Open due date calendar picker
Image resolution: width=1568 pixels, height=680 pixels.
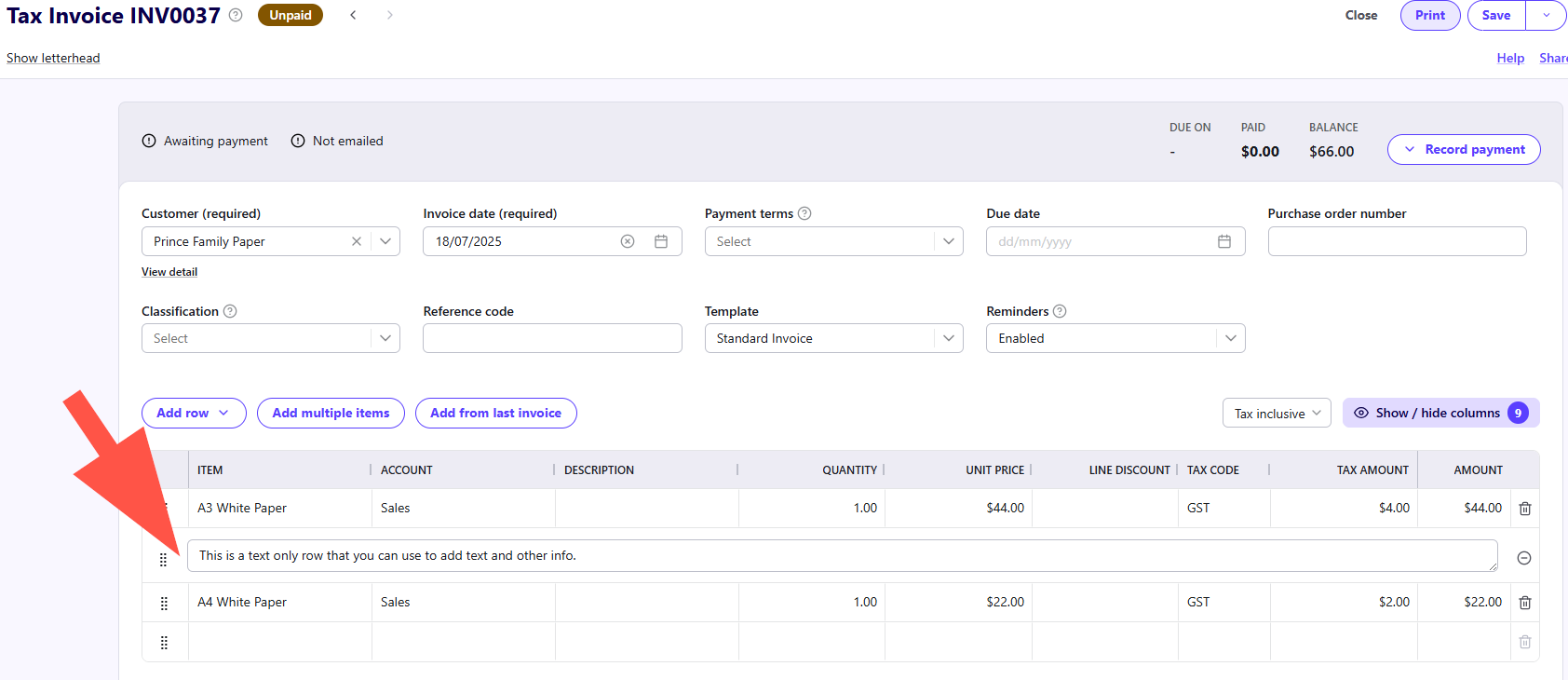coord(1224,241)
